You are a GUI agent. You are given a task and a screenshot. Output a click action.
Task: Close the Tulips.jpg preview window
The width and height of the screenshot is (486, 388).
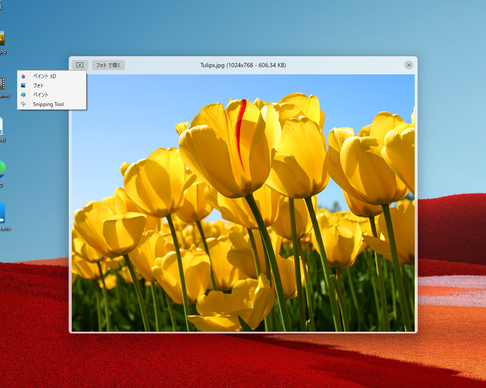tap(409, 65)
